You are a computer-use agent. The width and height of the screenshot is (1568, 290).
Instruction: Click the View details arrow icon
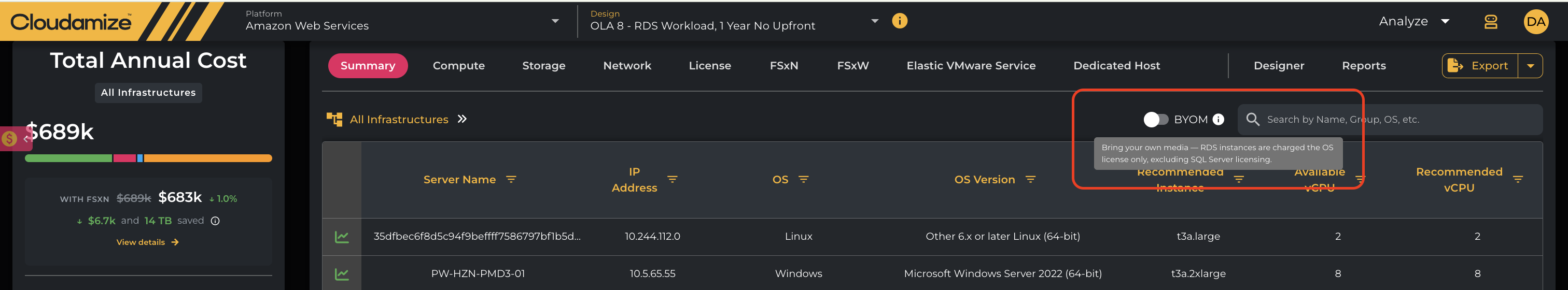pos(175,242)
